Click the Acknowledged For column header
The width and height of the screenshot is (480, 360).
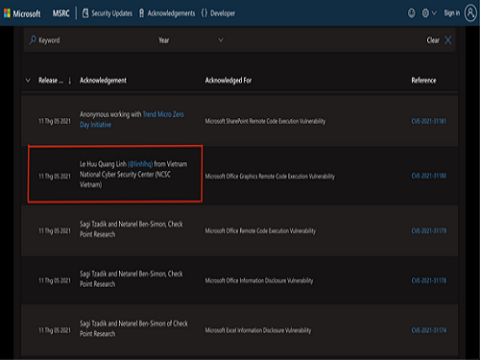pos(228,80)
